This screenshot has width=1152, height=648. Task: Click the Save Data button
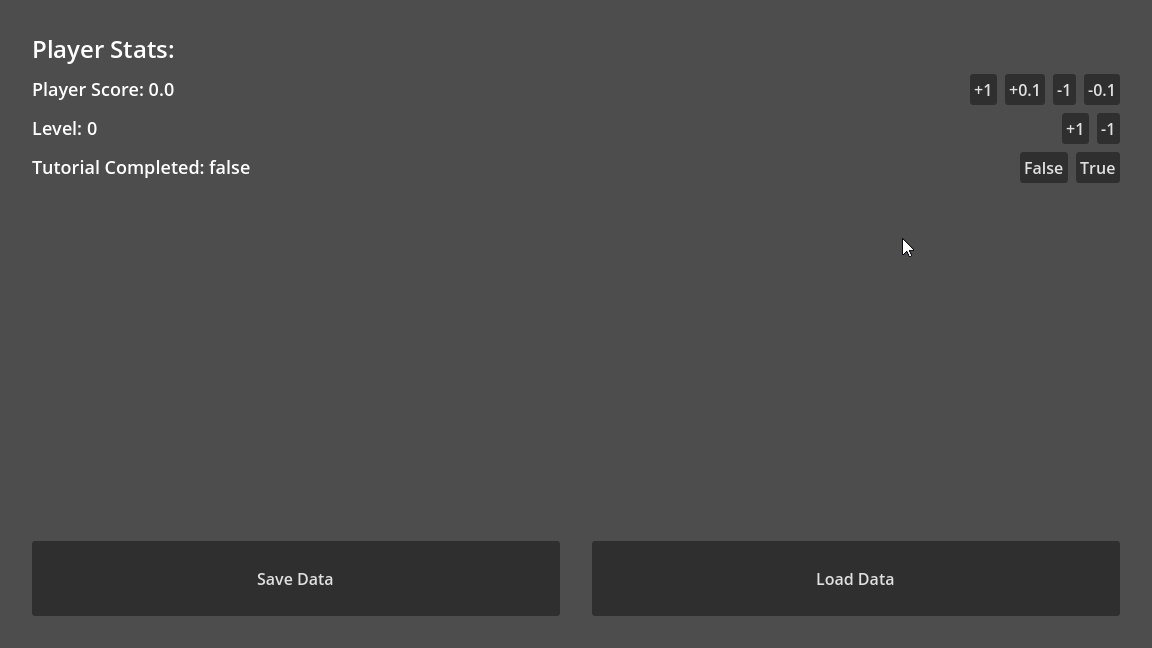295,579
